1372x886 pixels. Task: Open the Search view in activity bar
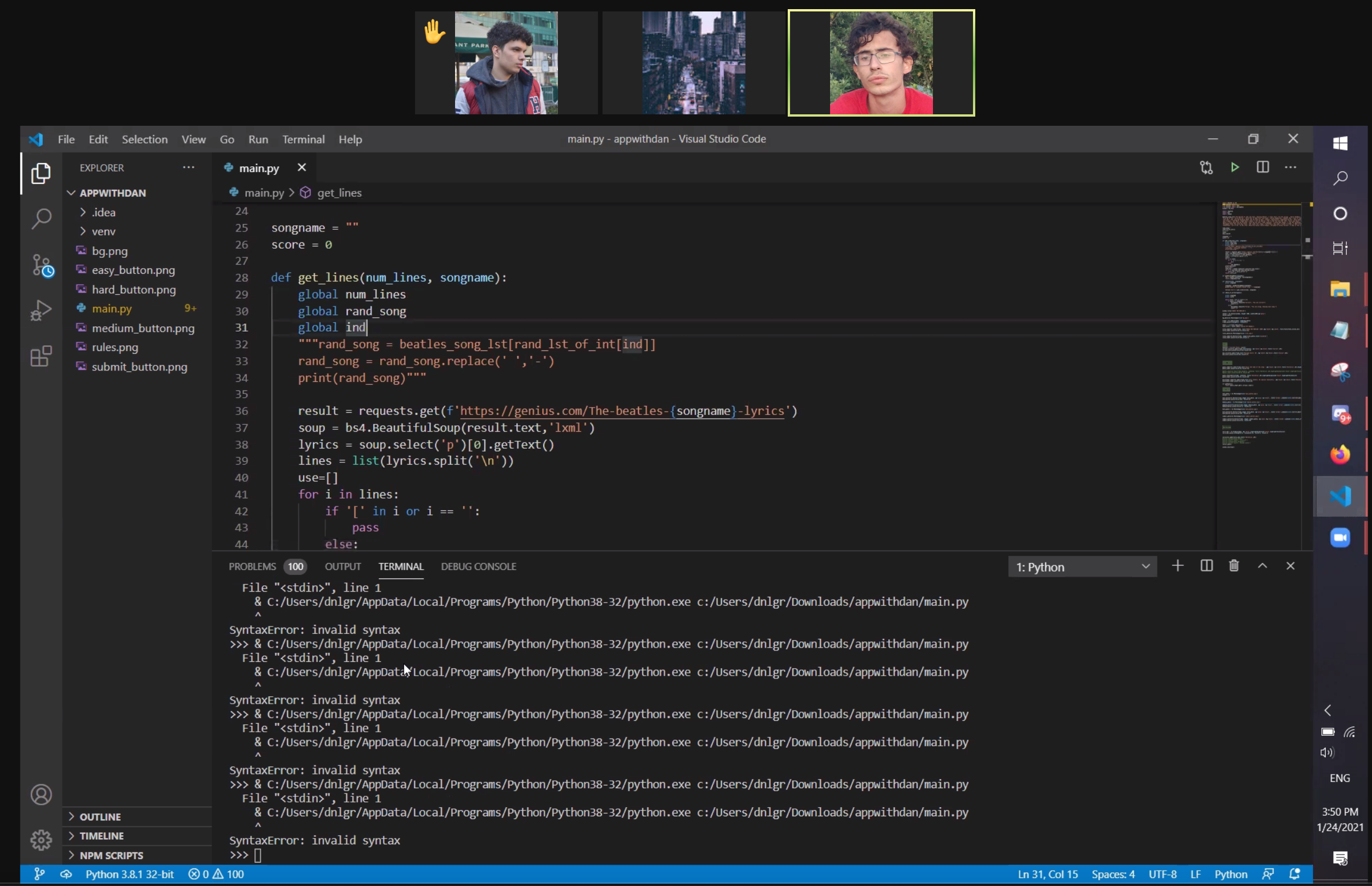tap(41, 219)
